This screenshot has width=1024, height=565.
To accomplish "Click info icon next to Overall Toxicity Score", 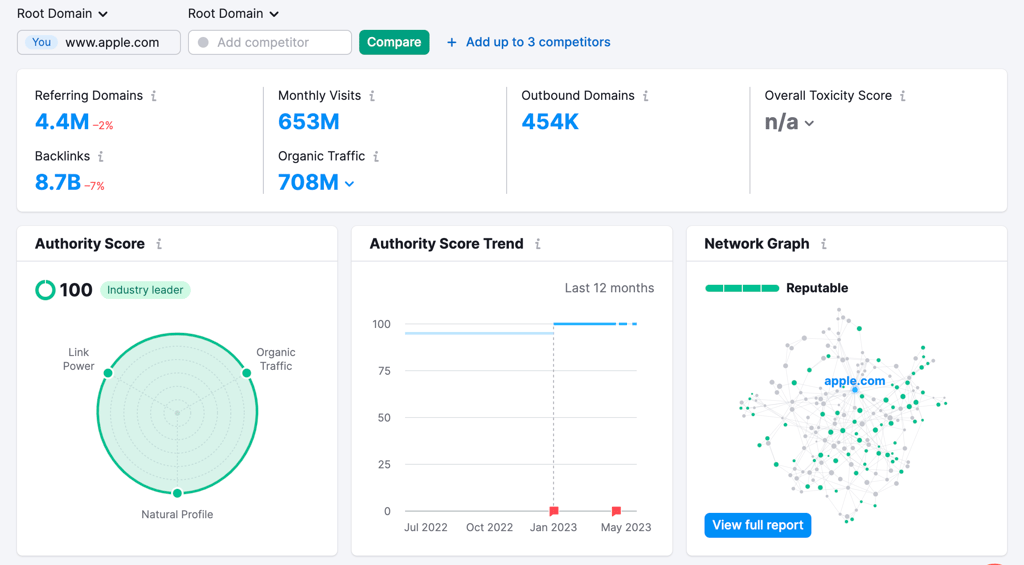I will point(903,96).
